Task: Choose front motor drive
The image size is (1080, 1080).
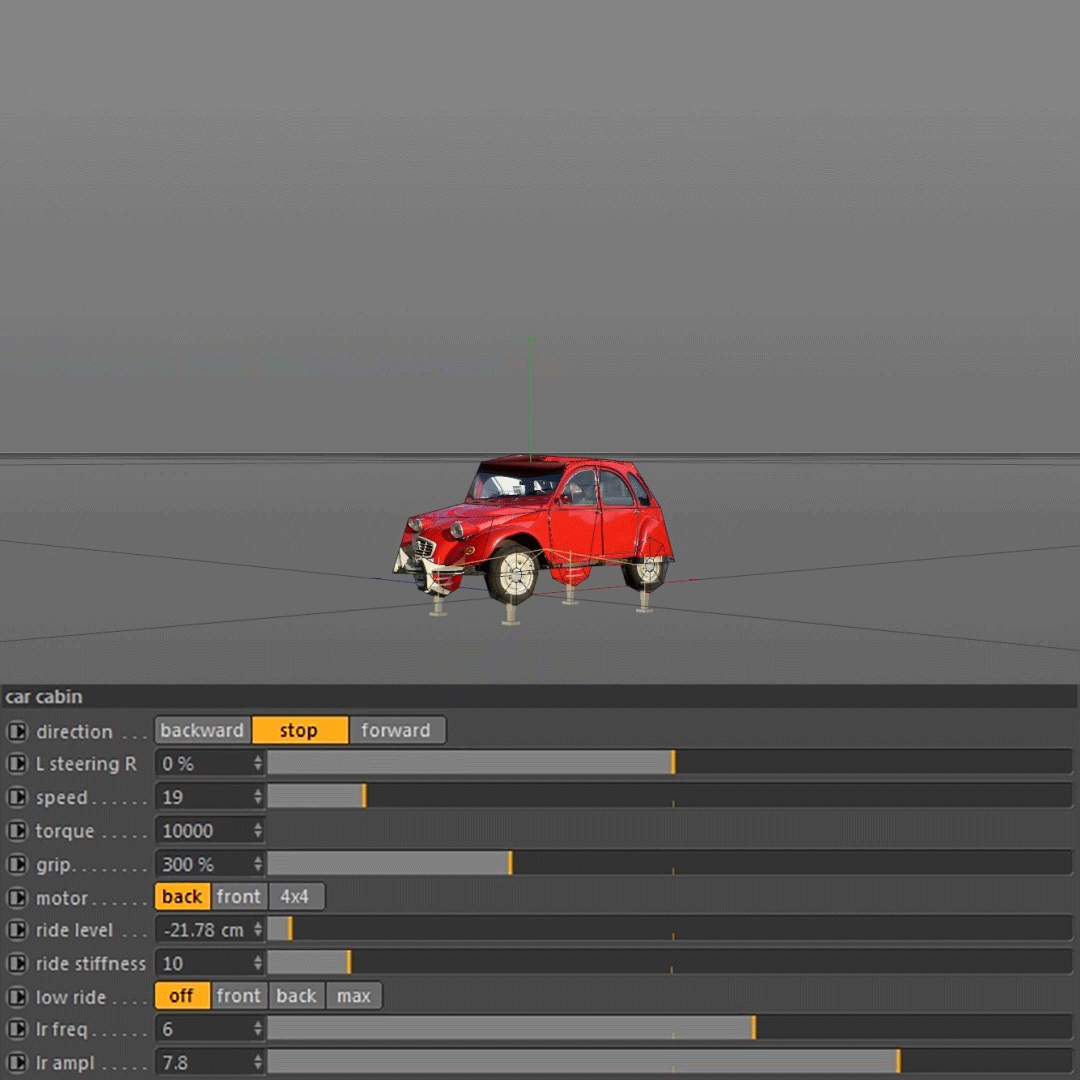Action: click(239, 897)
